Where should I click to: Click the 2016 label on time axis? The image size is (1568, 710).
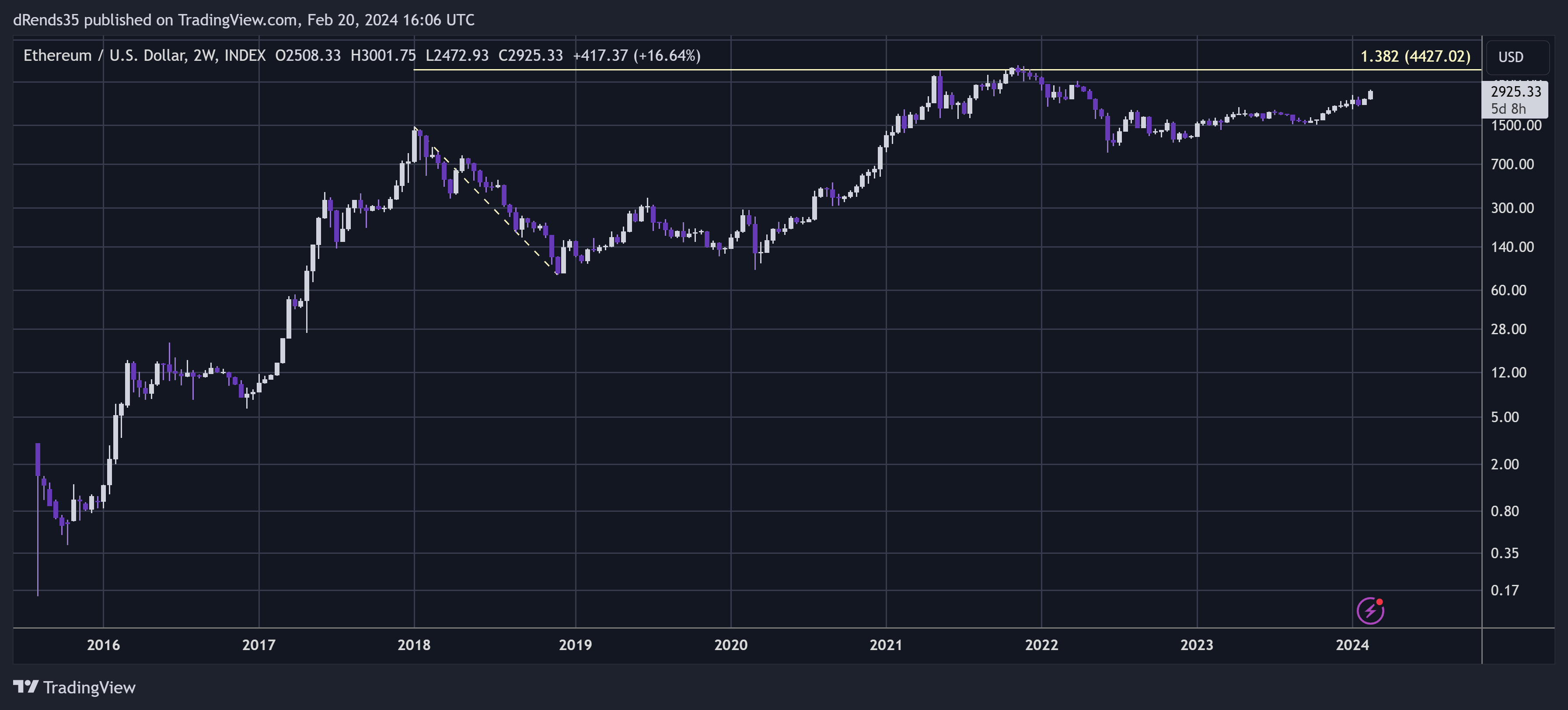pyautogui.click(x=104, y=645)
